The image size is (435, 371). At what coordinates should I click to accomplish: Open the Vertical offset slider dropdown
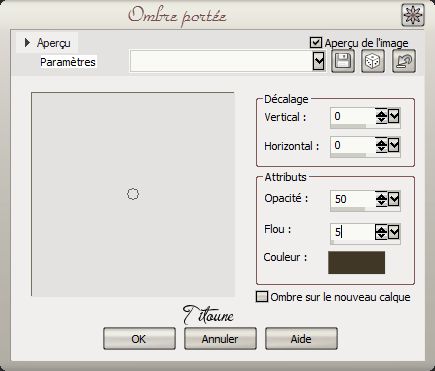(394, 116)
